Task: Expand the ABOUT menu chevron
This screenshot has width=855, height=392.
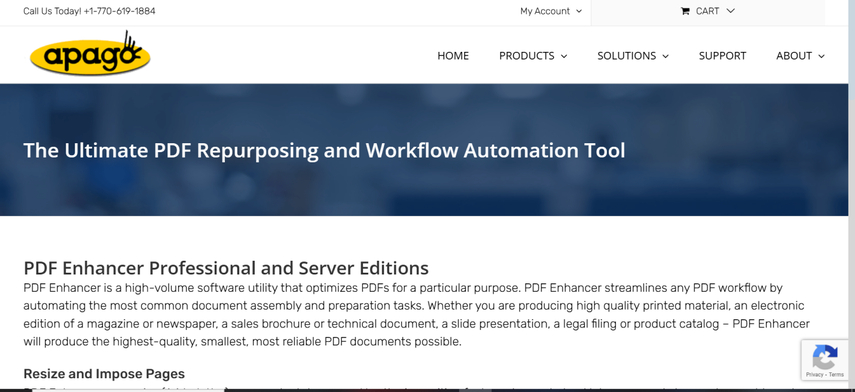Action: (821, 56)
